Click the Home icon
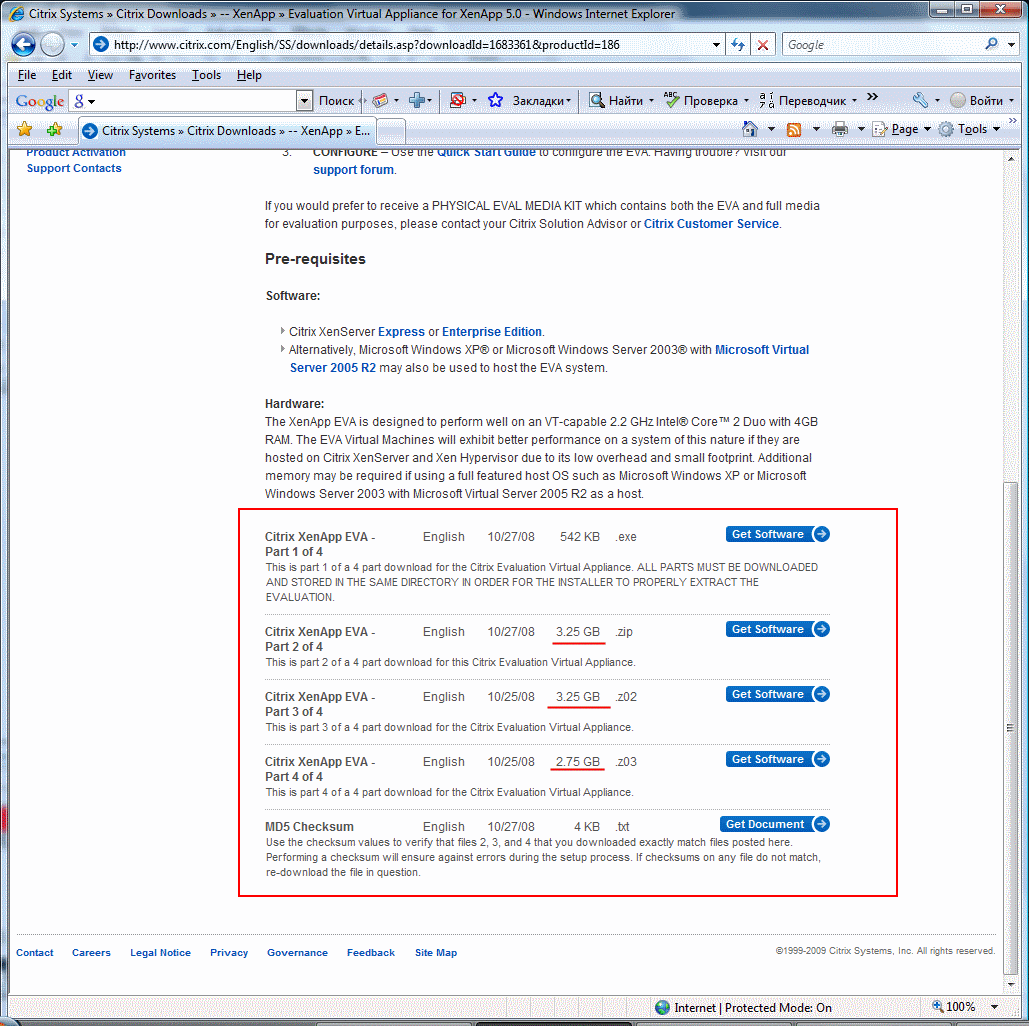 point(752,130)
